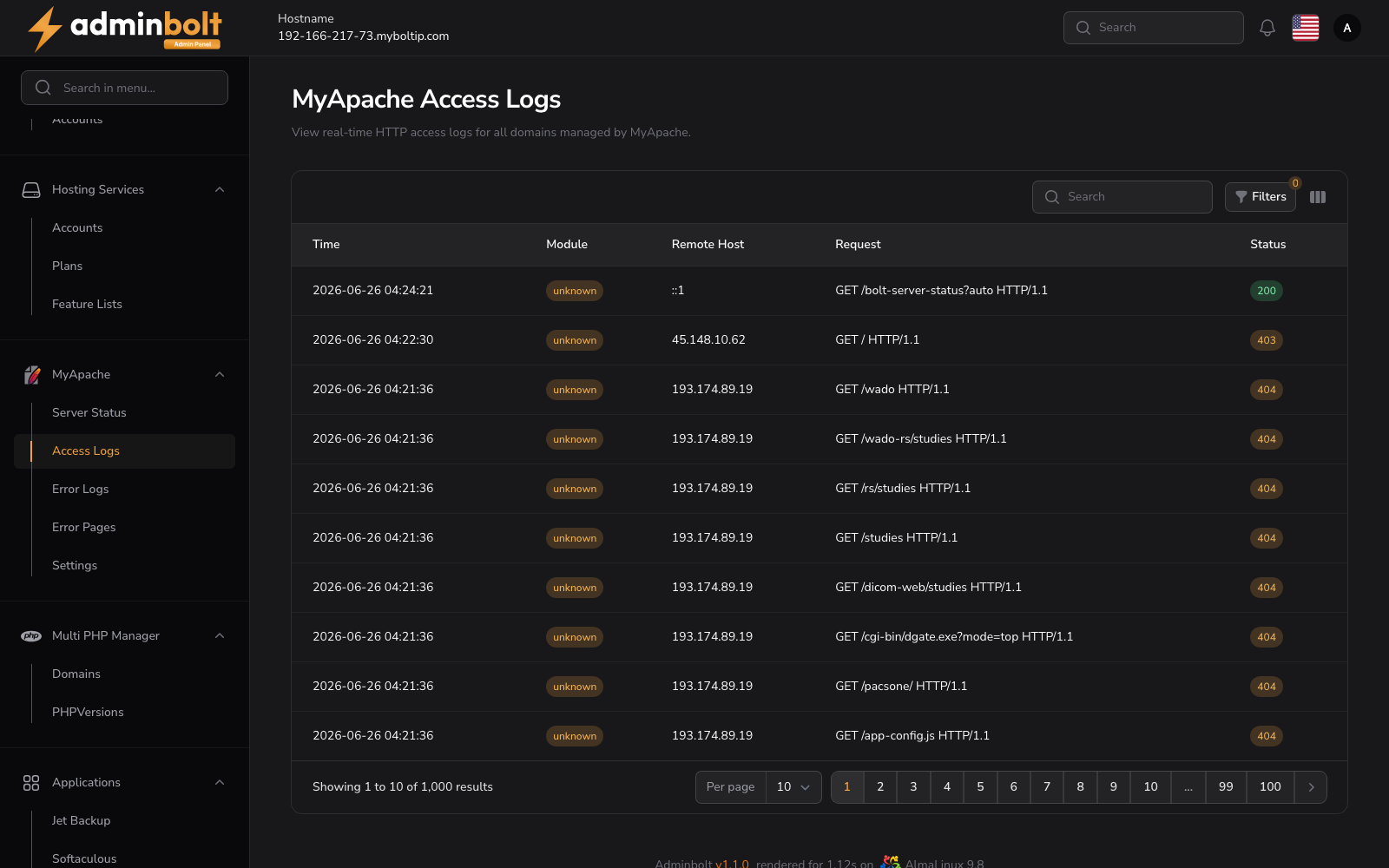Click request GET /pacsone/ HTTP/1.1
This screenshot has width=1389, height=868.
point(901,687)
